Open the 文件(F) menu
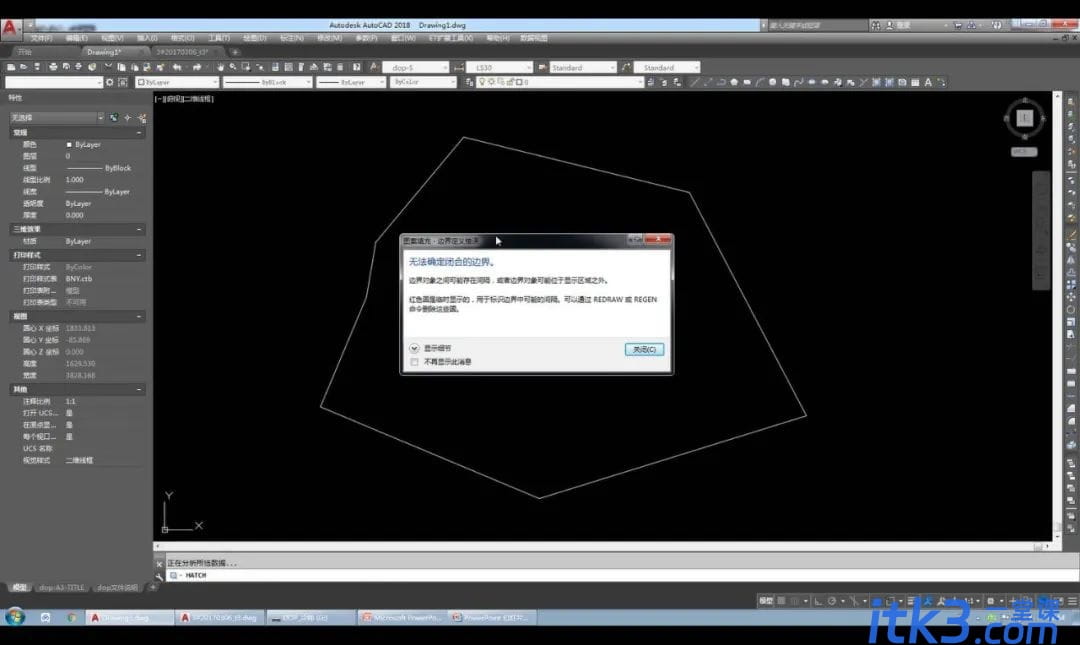 41,38
